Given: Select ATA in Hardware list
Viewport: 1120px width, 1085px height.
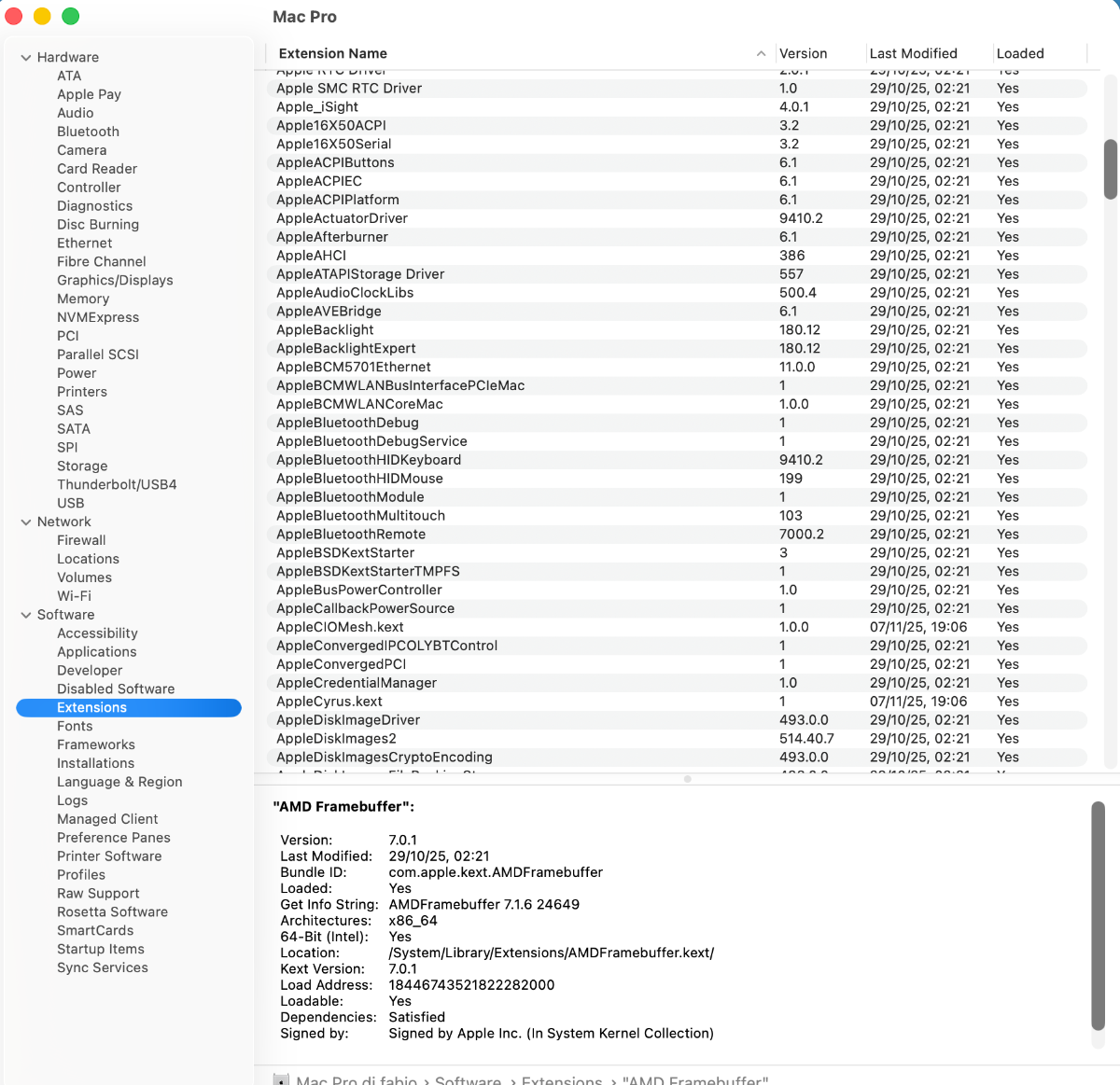Looking at the screenshot, I should point(69,76).
